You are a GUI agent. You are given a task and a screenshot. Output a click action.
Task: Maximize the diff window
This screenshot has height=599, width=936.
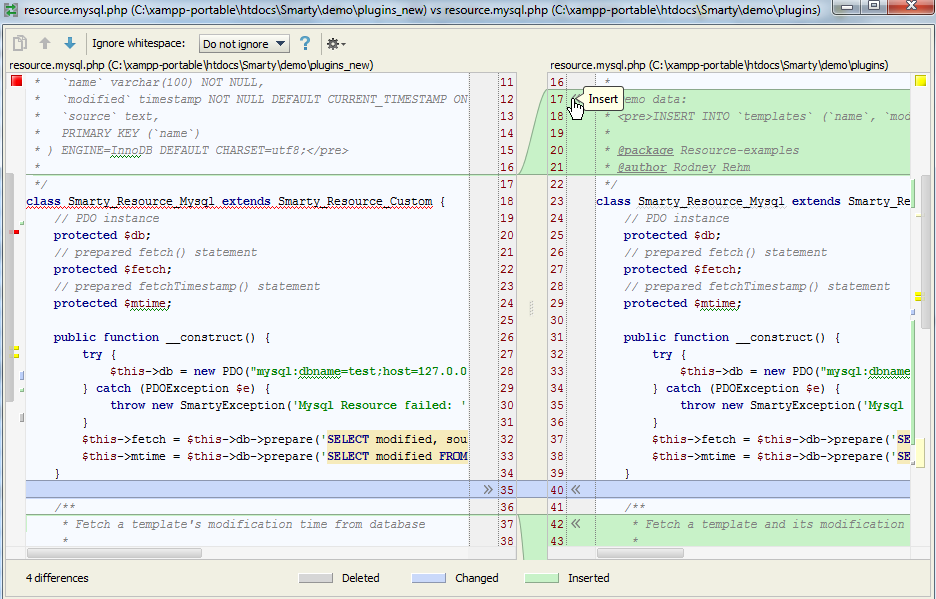pyautogui.click(x=875, y=7)
